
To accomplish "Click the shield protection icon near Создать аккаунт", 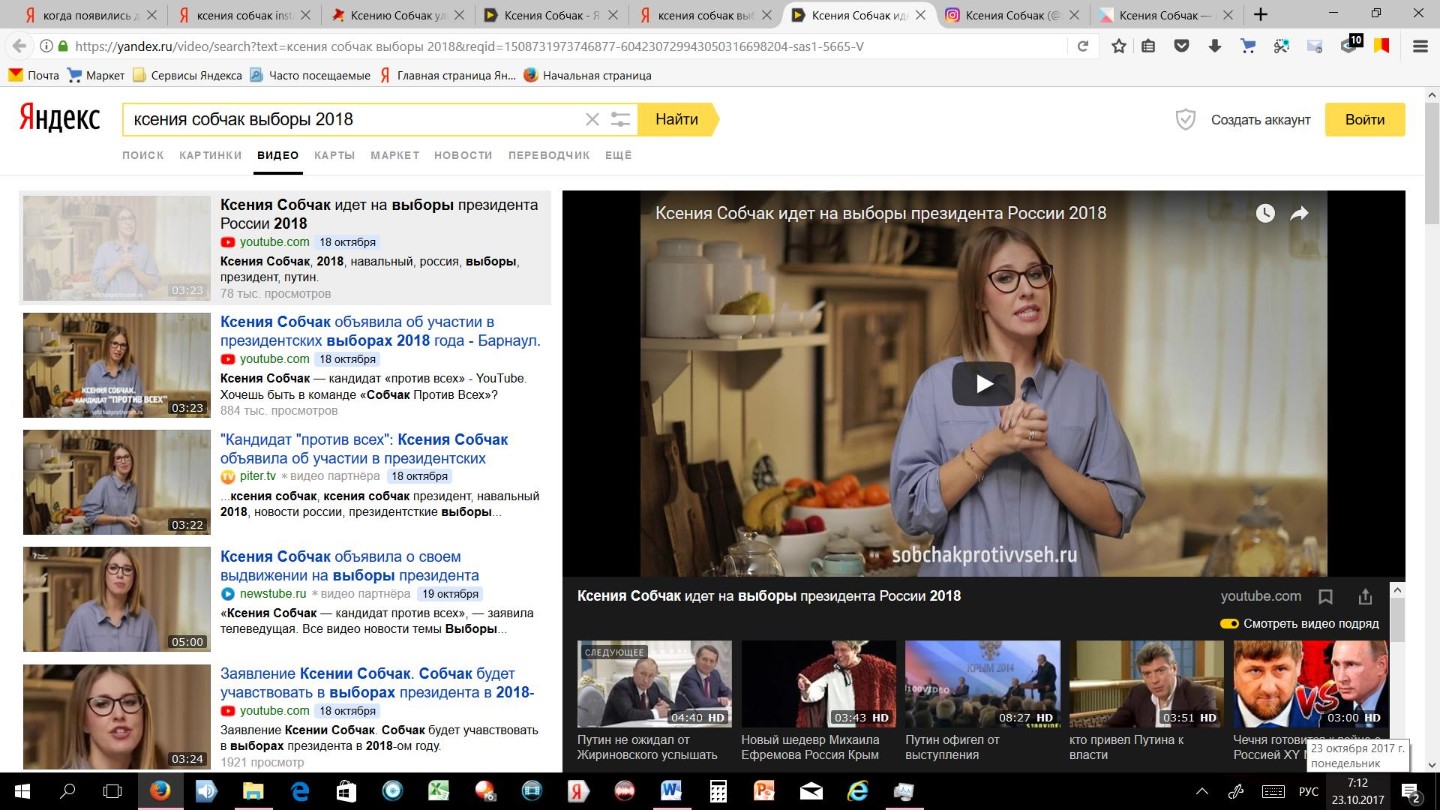I will point(1185,119).
